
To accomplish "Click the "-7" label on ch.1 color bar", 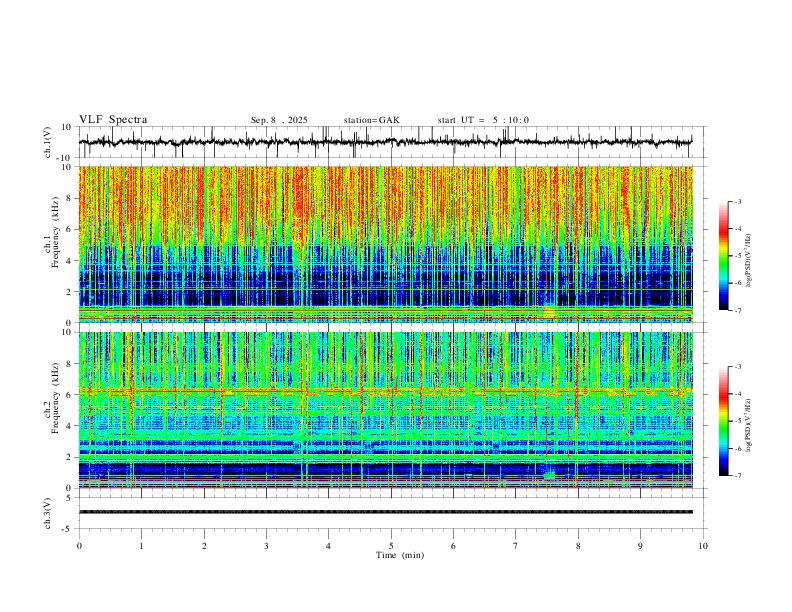I will [738, 310].
